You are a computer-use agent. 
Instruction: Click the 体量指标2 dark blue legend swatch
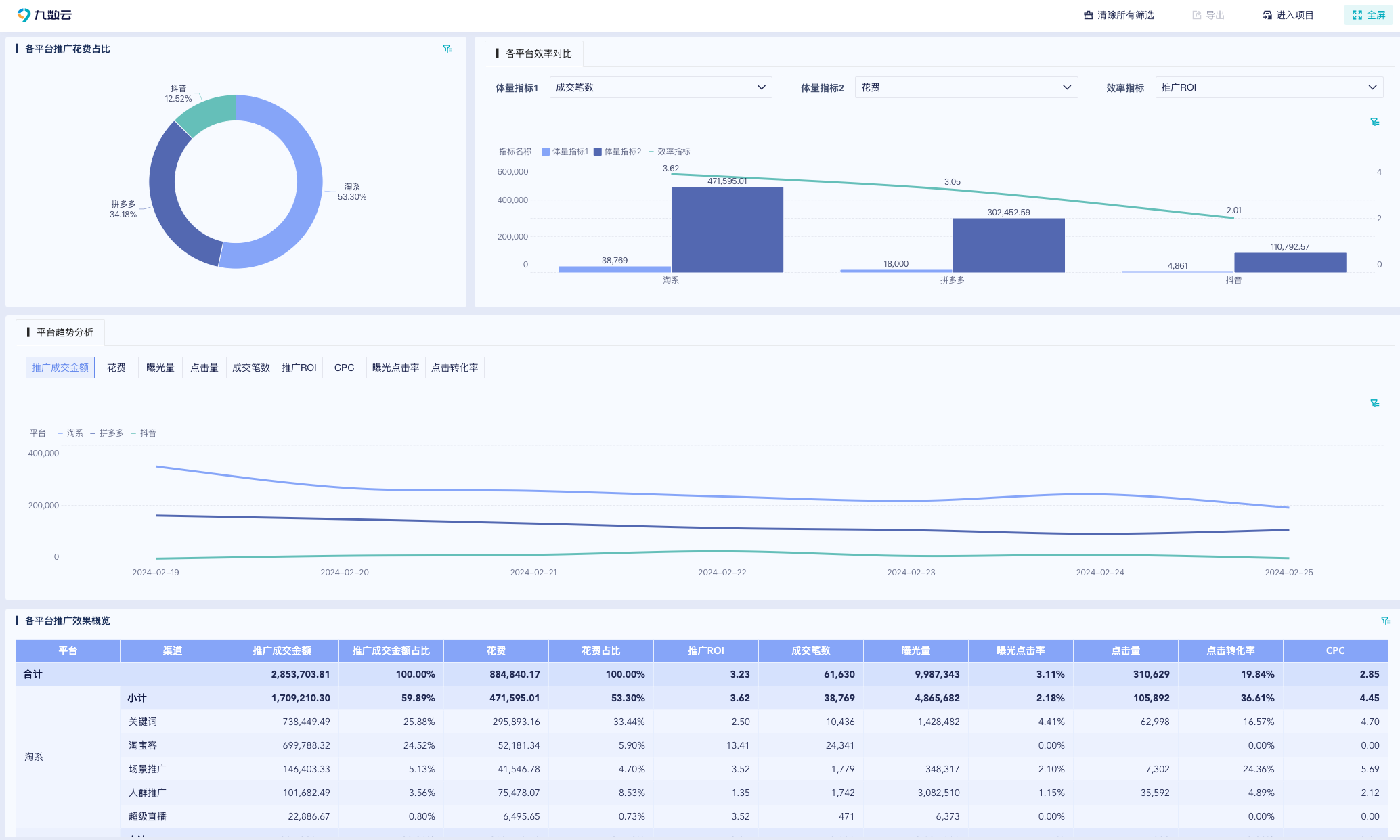pos(598,152)
